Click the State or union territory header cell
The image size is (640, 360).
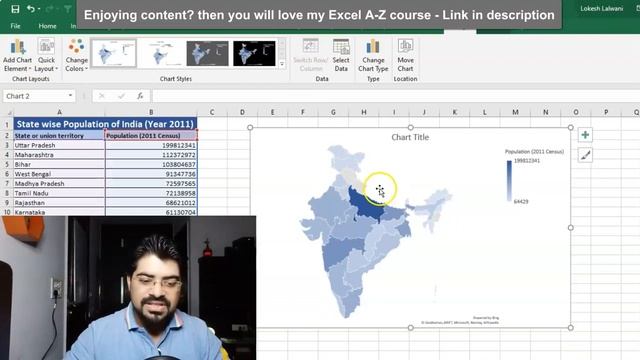59,136
